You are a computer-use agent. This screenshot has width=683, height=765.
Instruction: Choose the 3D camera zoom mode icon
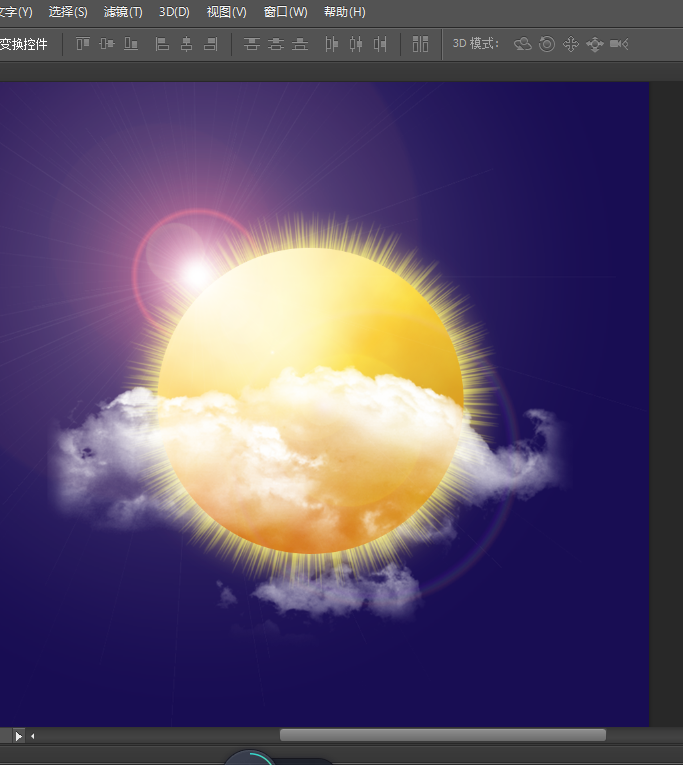tap(619, 44)
